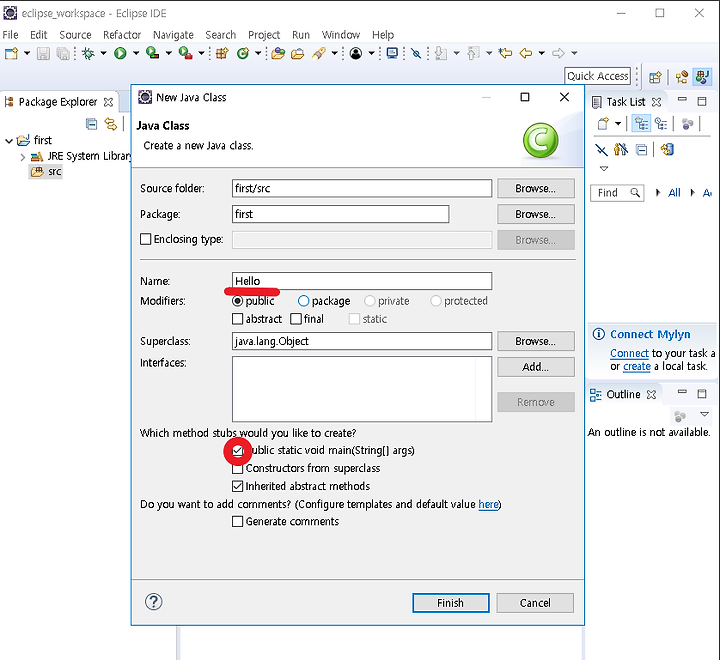
Task: Open the Navigate menu
Action: [x=173, y=35]
